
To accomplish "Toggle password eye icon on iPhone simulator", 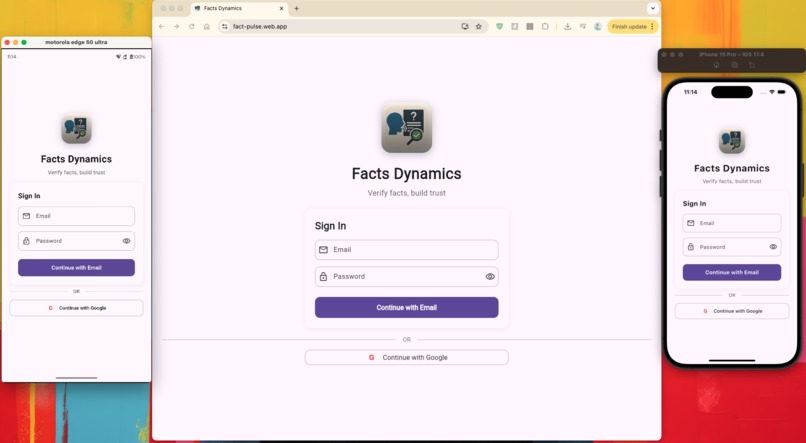I will [x=773, y=247].
